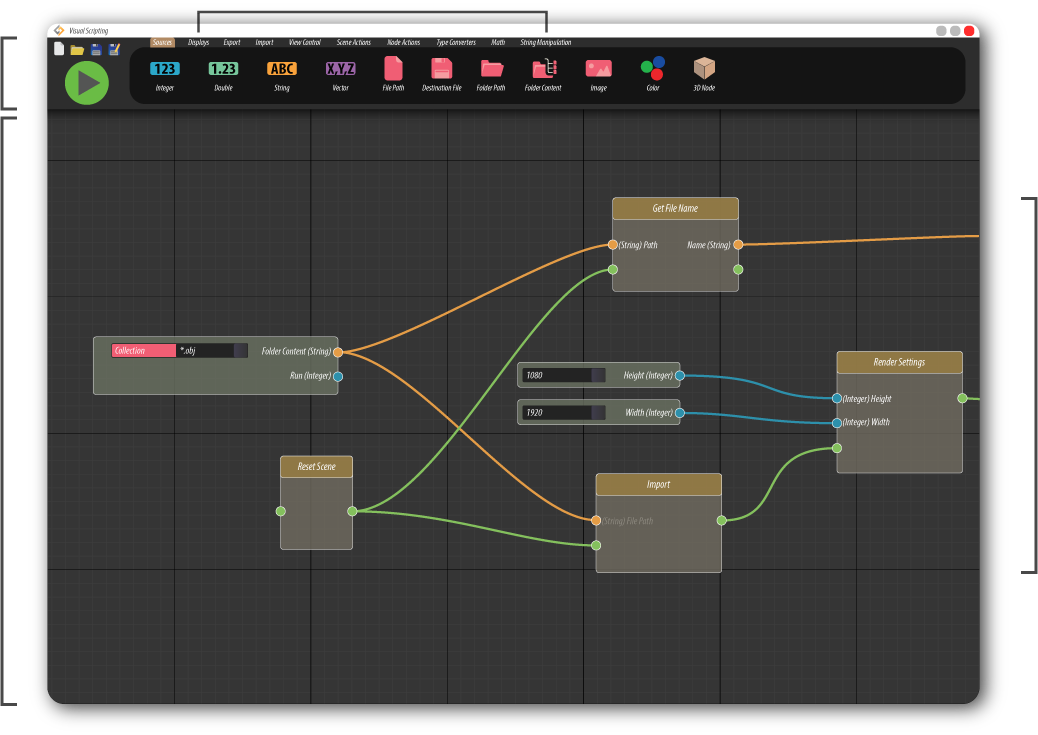Open a file with the folder icon
This screenshot has width=1038, height=735.
click(77, 48)
